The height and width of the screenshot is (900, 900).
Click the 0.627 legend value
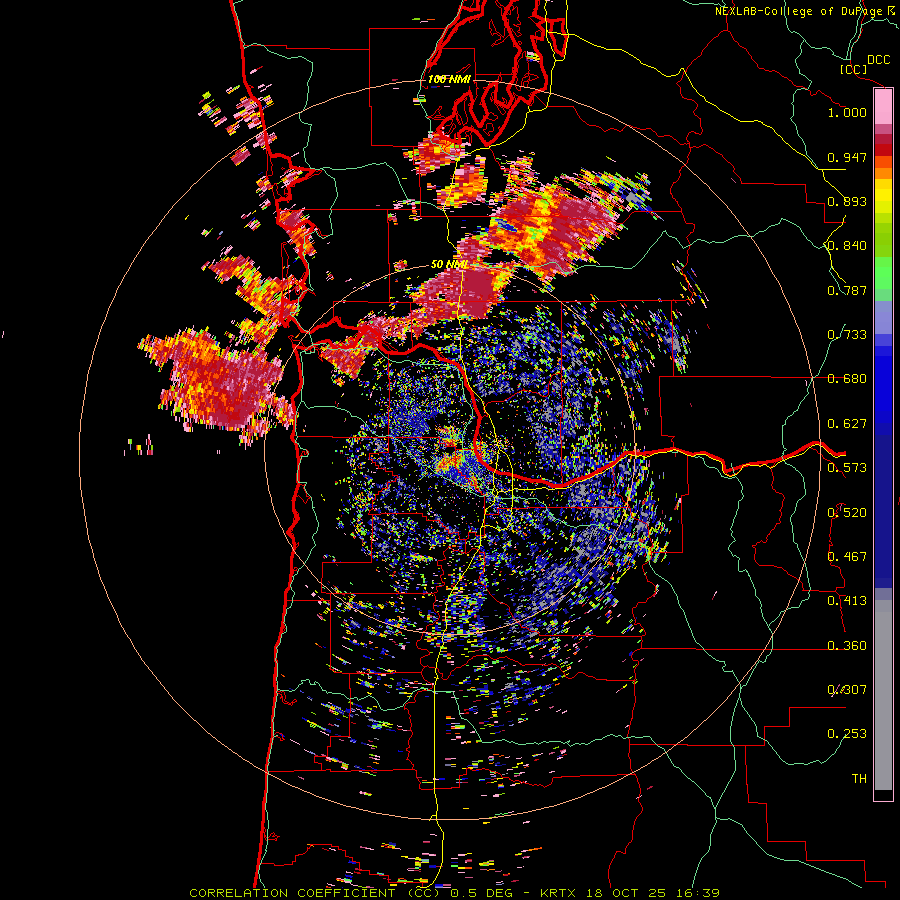pos(847,424)
